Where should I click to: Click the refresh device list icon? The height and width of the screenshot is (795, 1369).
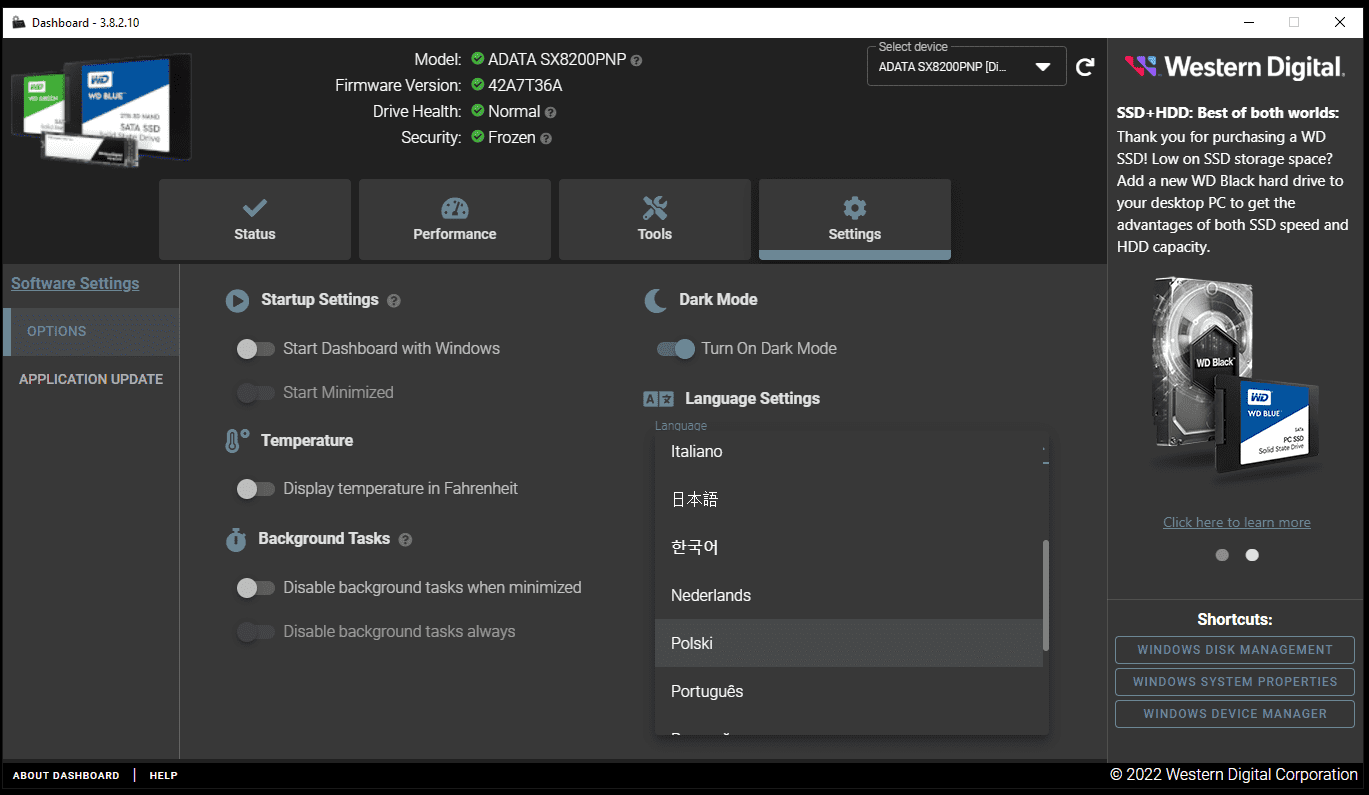(x=1085, y=67)
